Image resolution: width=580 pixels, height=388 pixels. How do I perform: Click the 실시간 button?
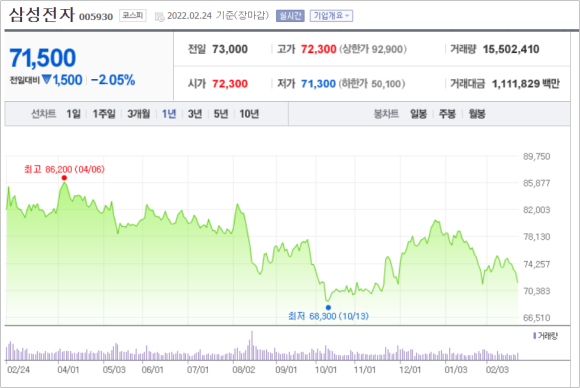pos(290,16)
